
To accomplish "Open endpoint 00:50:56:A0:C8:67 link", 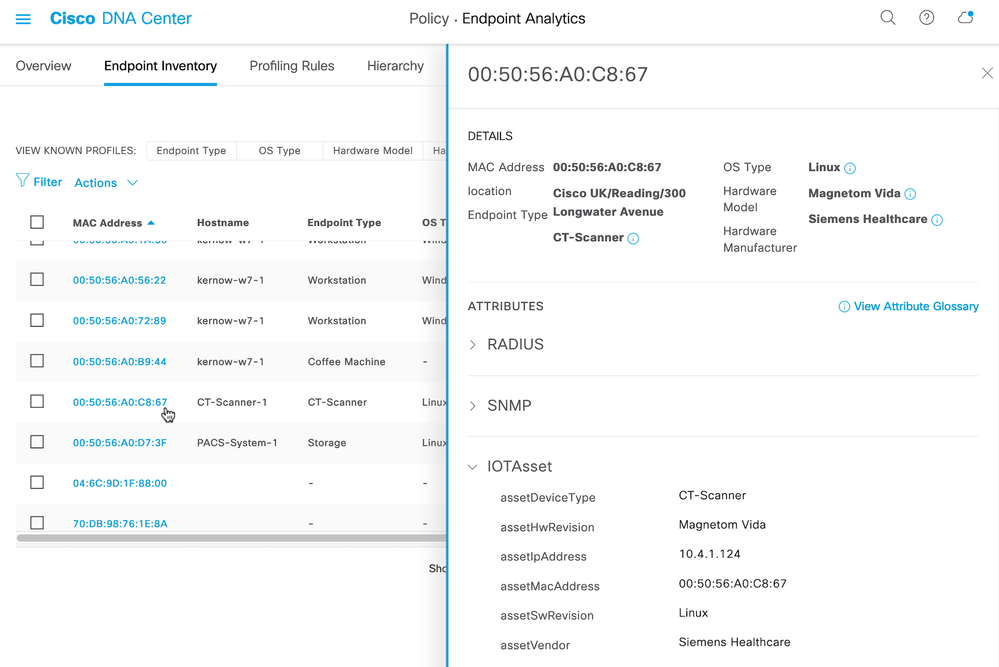I will click(120, 403).
